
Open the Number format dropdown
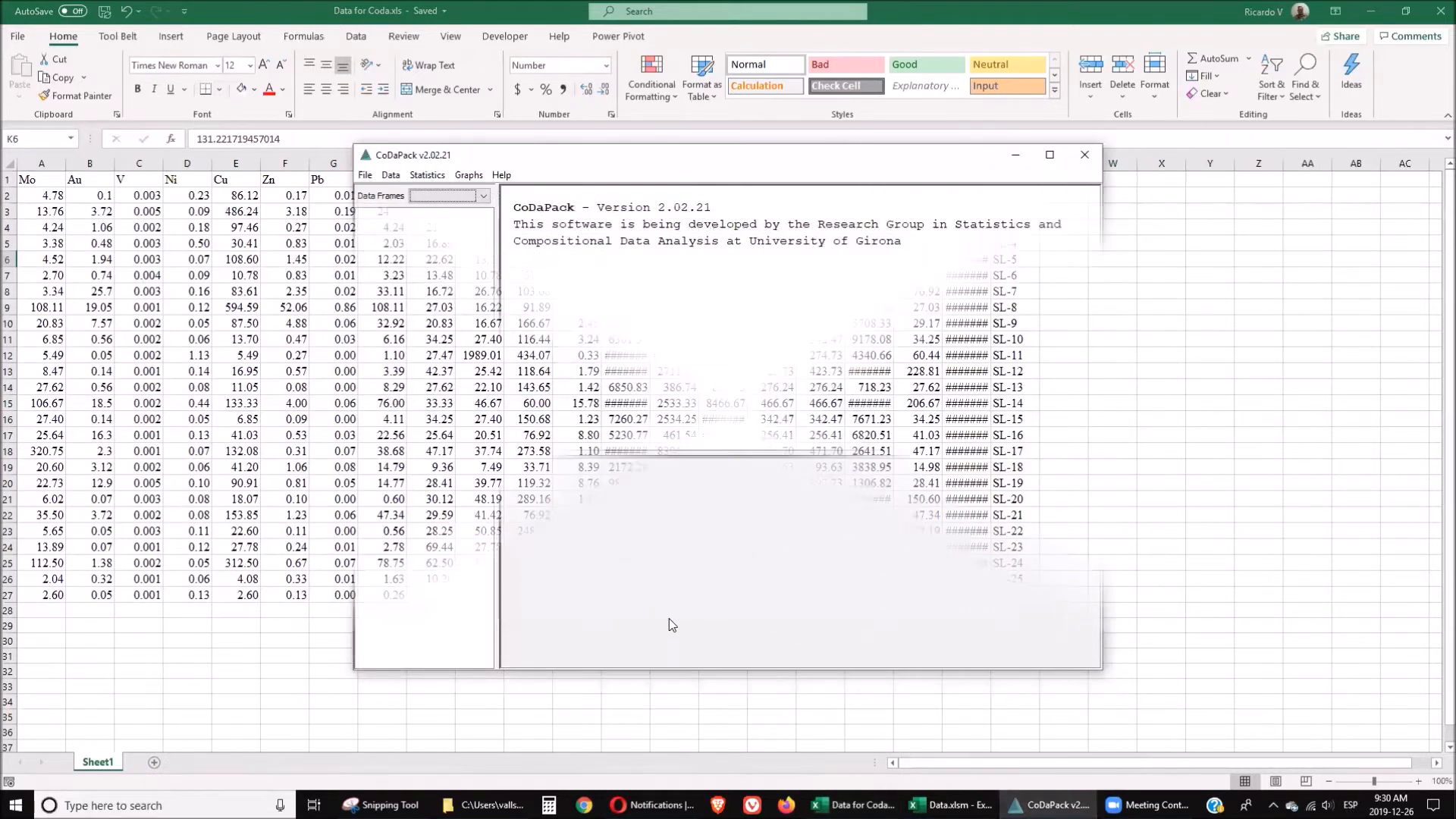tap(606, 65)
